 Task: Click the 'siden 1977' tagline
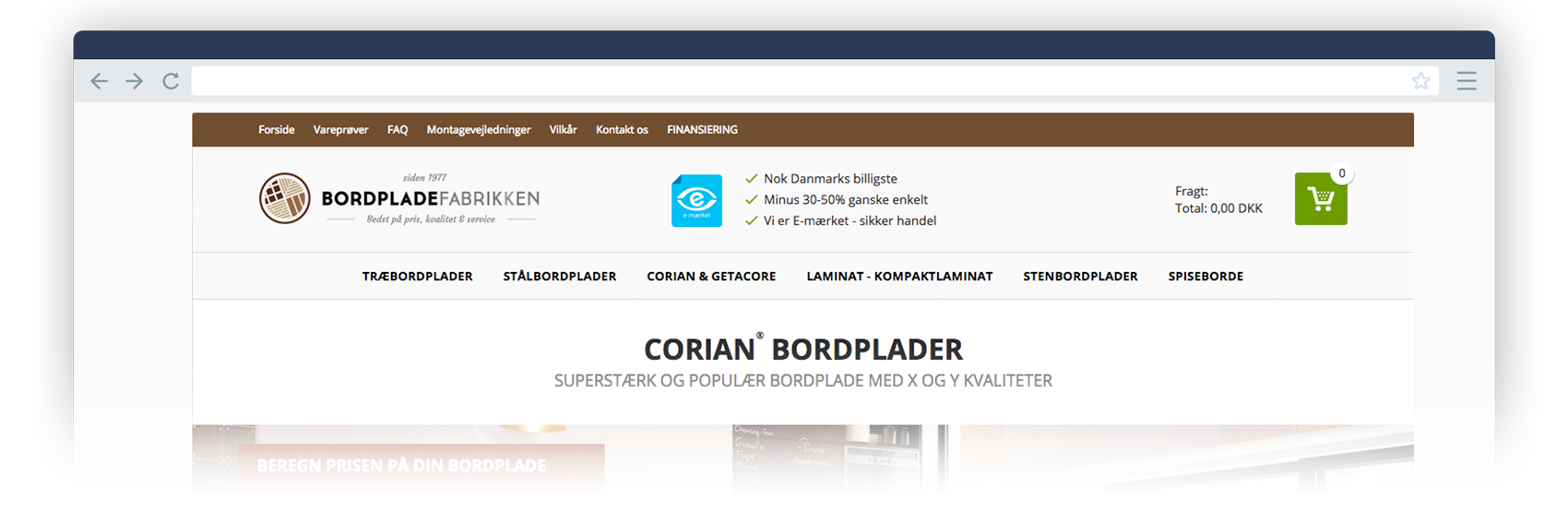(x=424, y=177)
